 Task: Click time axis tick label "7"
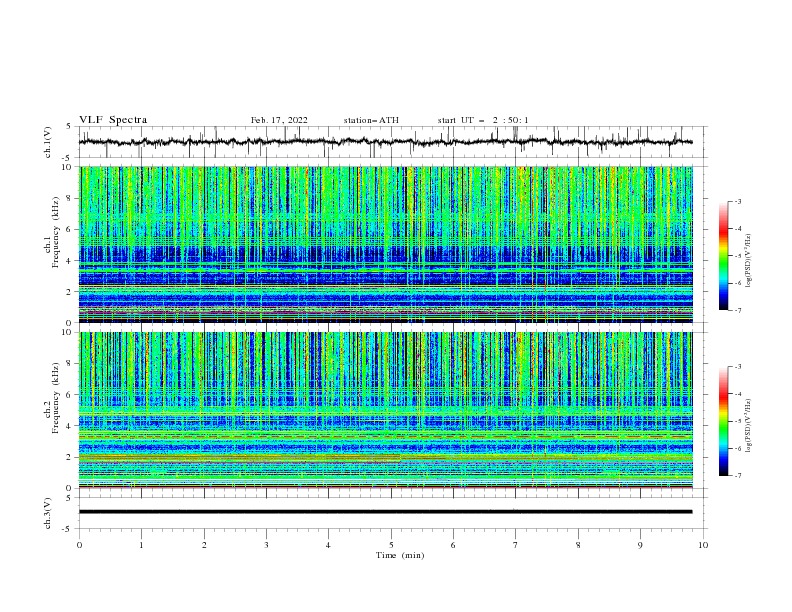click(516, 545)
